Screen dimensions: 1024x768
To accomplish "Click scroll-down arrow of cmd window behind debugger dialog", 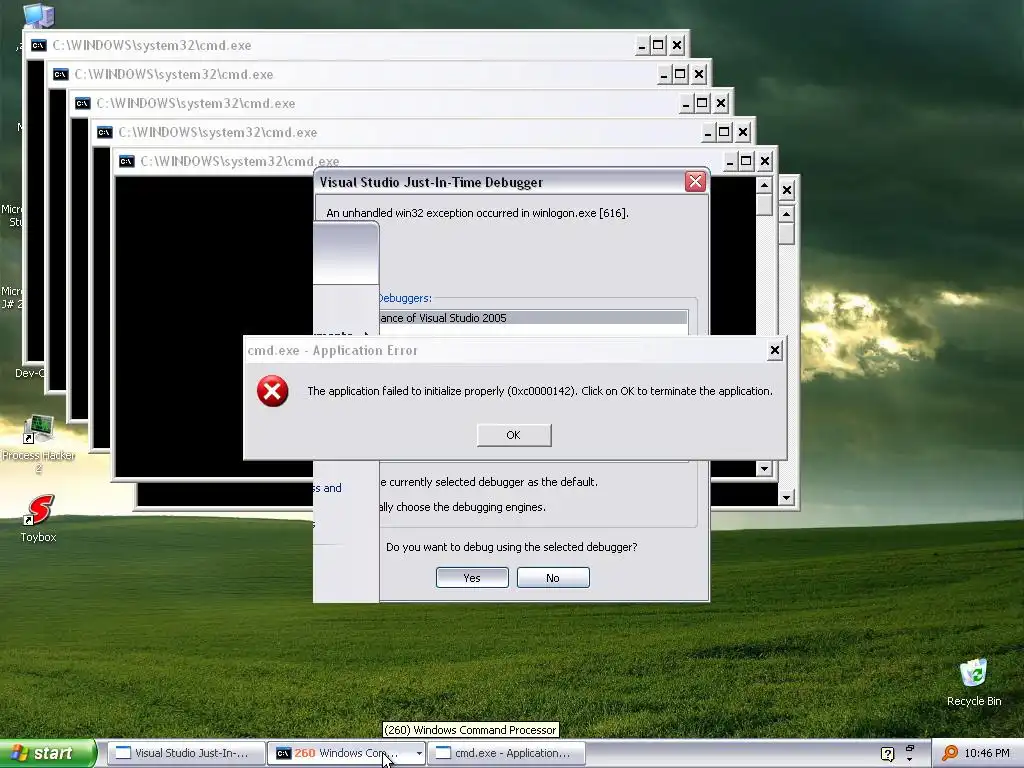I will click(764, 469).
